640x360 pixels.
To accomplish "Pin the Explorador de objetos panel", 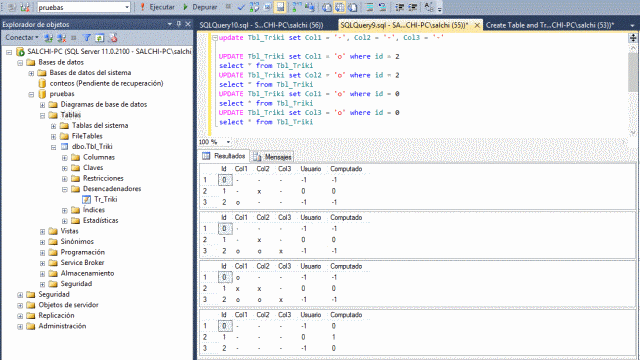I will pos(179,24).
